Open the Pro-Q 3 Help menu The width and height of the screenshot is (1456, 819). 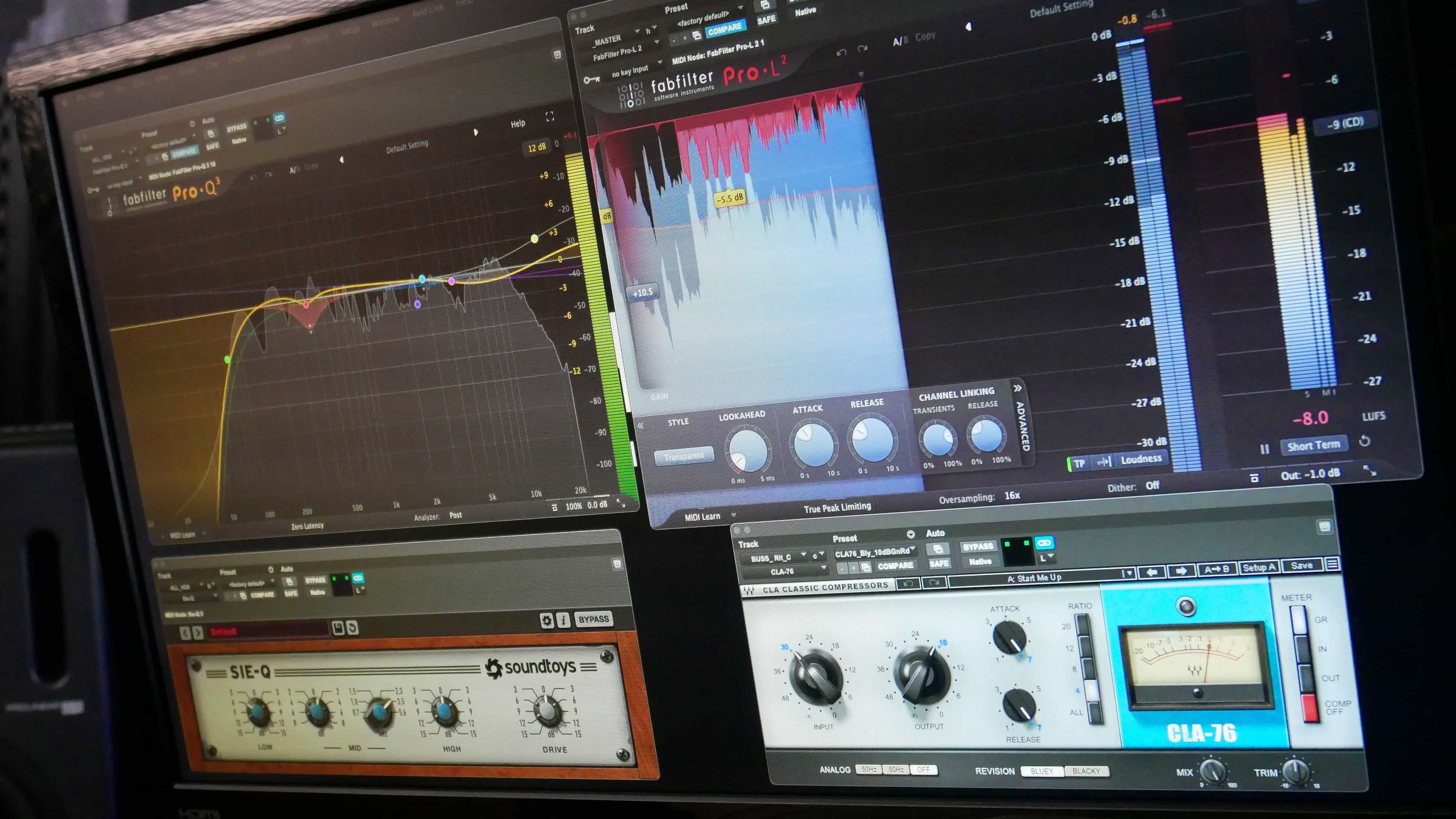518,123
